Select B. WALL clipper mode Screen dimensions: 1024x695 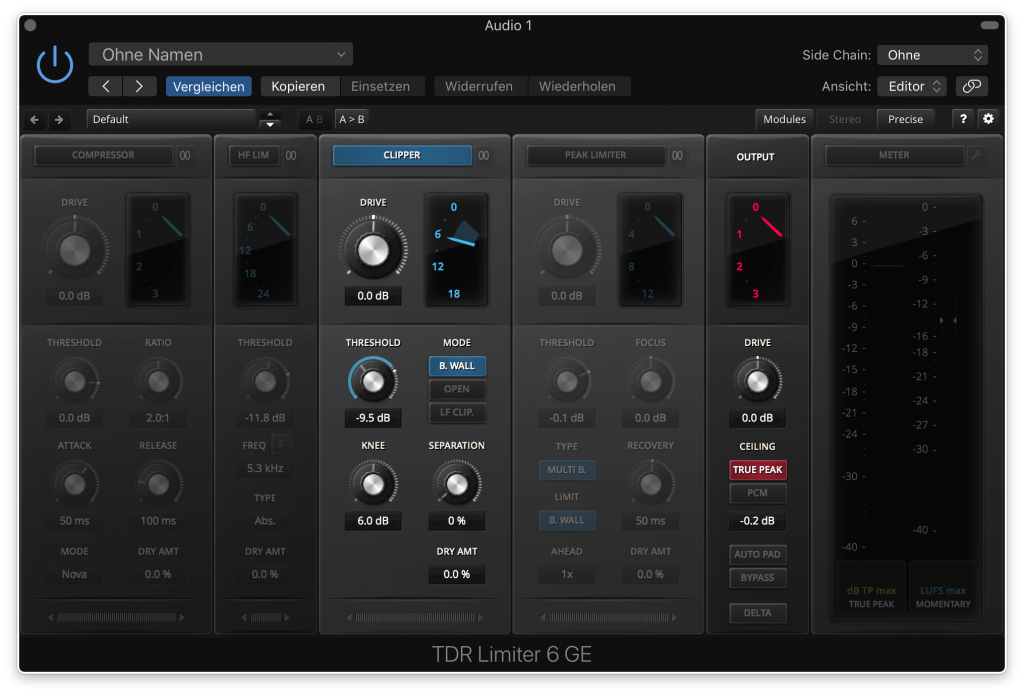click(456, 366)
